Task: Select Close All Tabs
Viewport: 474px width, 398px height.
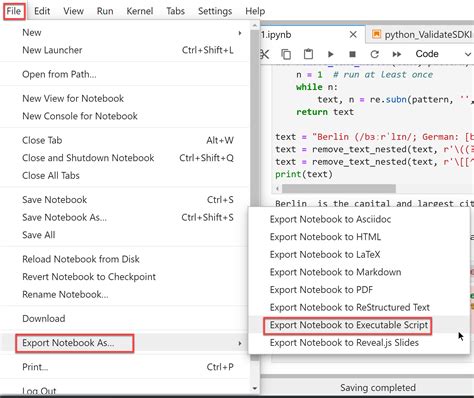Action: (x=125, y=175)
